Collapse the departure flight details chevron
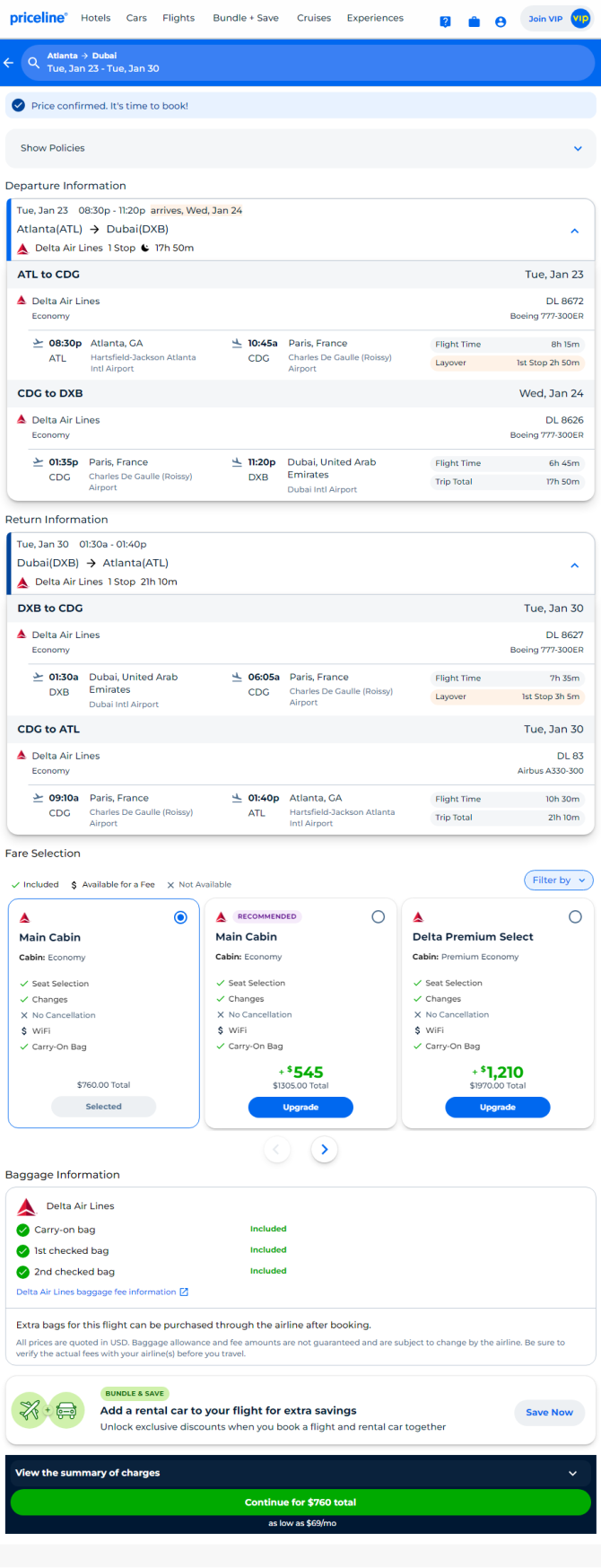Viewport: 601px width, 1568px height. click(x=575, y=231)
